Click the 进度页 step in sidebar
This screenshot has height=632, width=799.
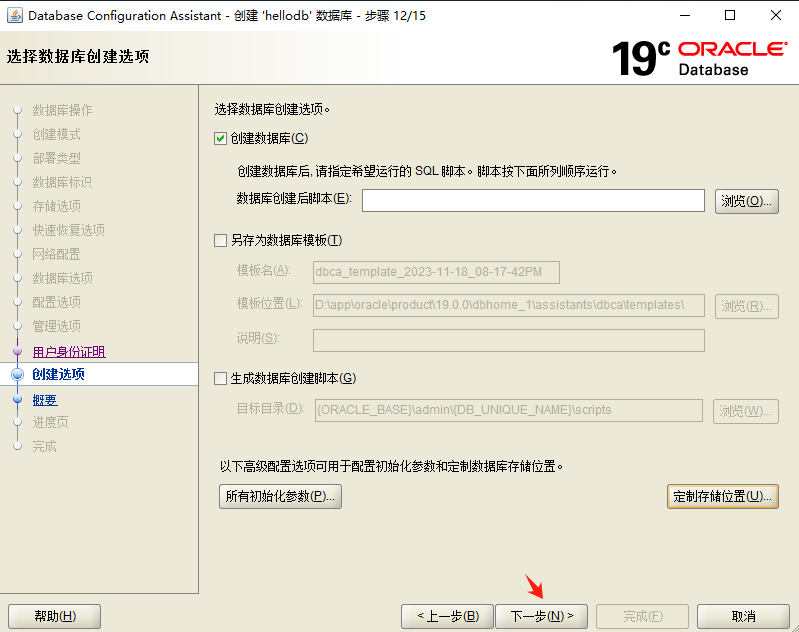[50, 423]
